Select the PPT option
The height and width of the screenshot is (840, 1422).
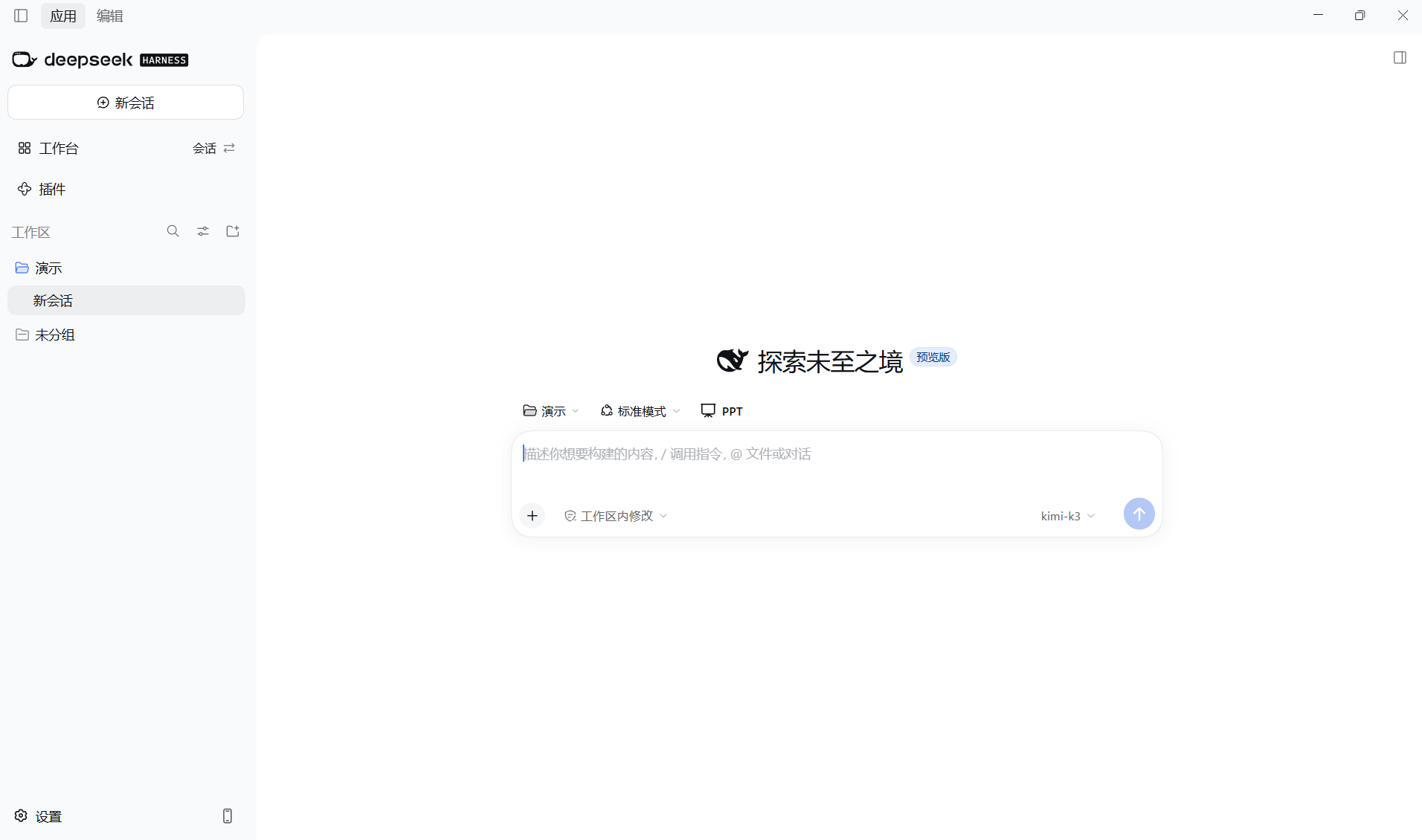(x=722, y=411)
